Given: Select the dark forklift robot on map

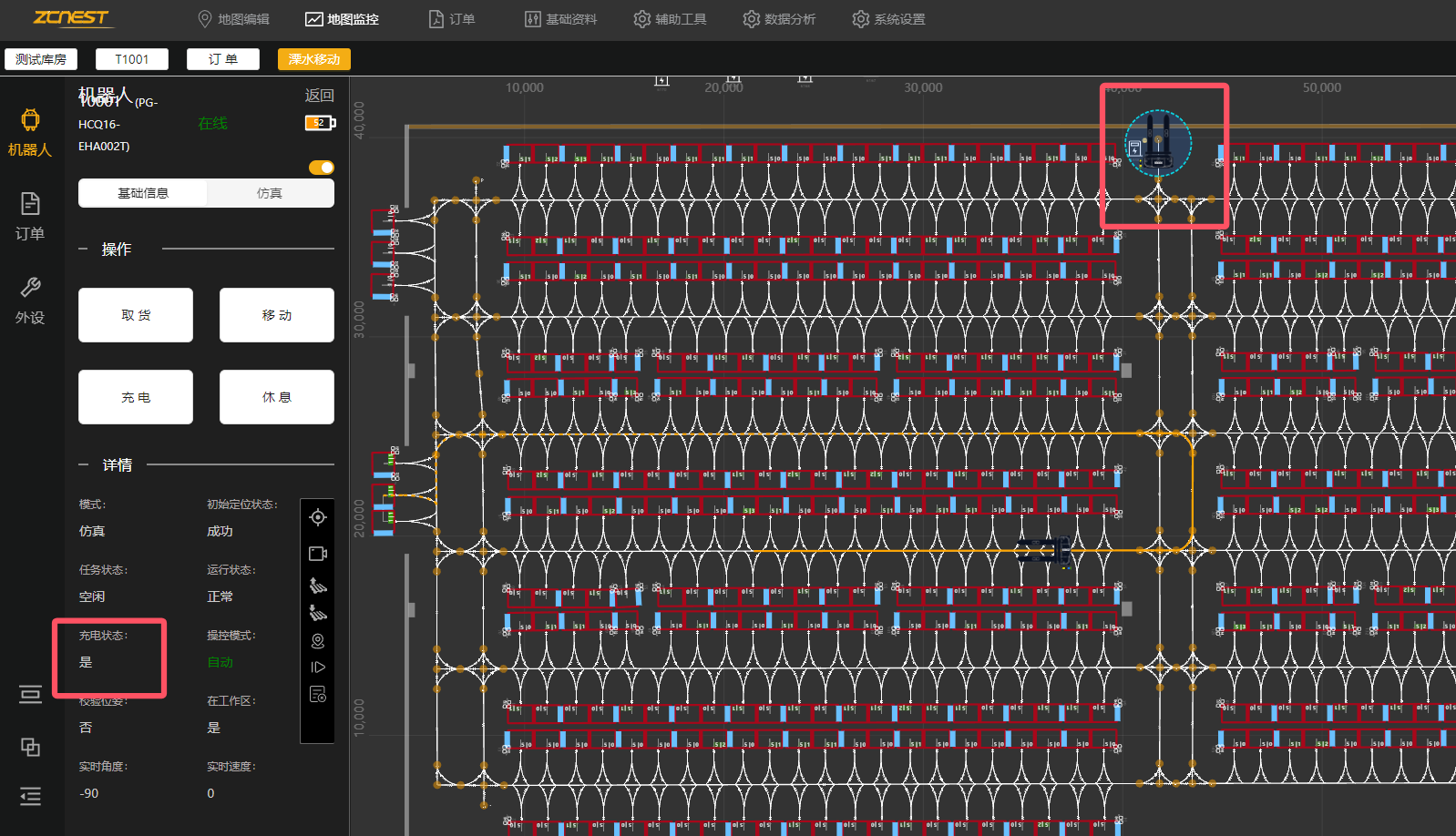Looking at the screenshot, I should point(1045,550).
